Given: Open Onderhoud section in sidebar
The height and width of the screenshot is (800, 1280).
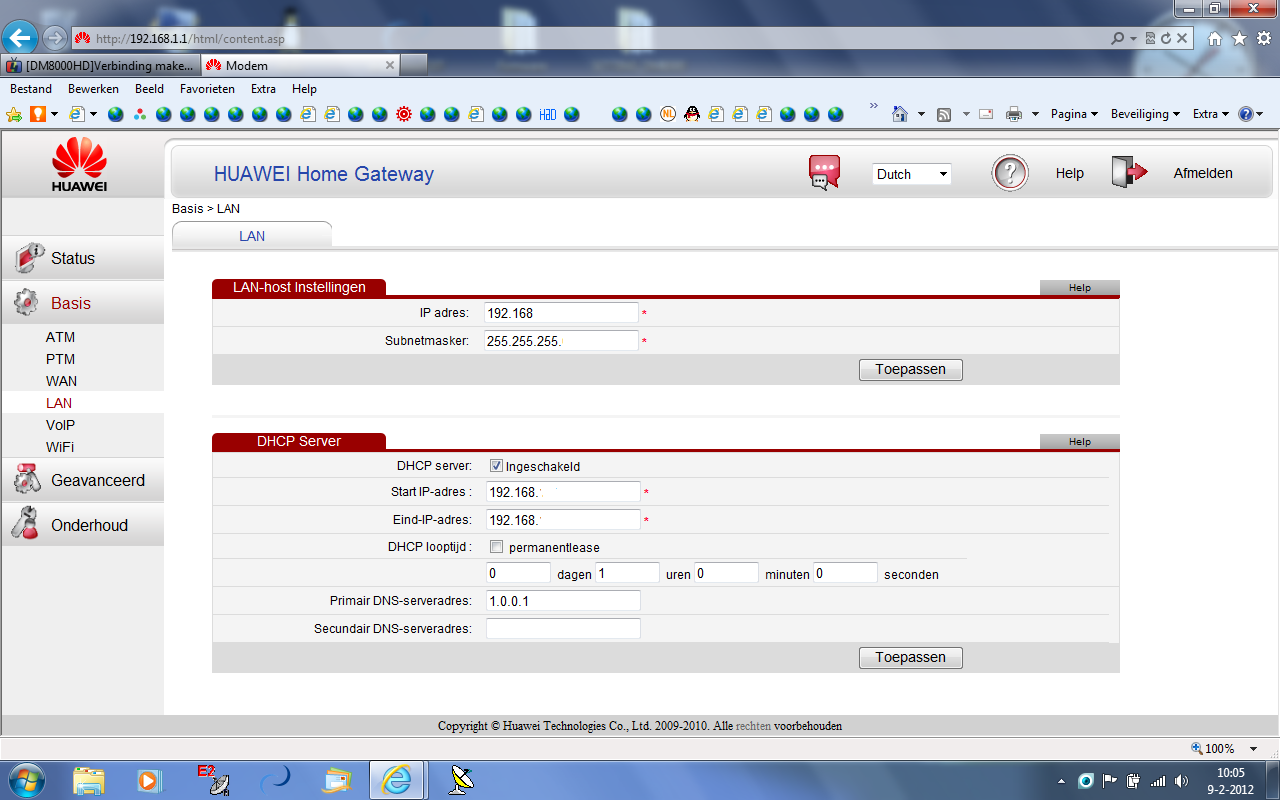Looking at the screenshot, I should pos(82,525).
